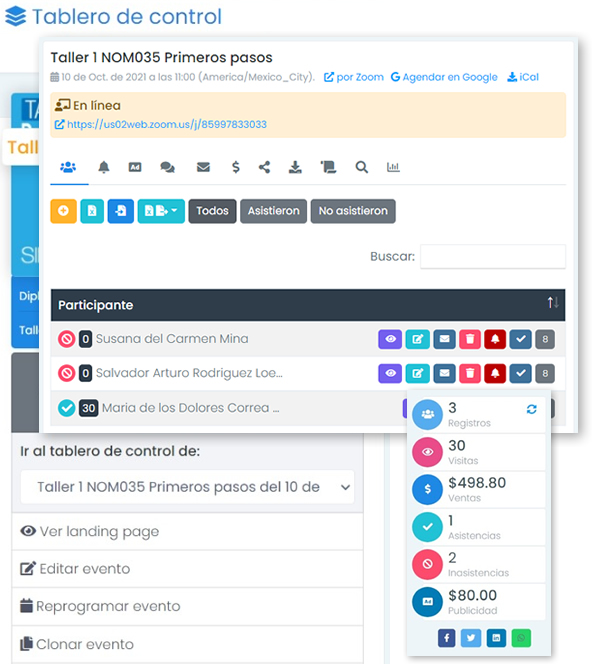Click the Tablero de control layers logo
The width and height of the screenshot is (600, 664).
[x=16, y=17]
